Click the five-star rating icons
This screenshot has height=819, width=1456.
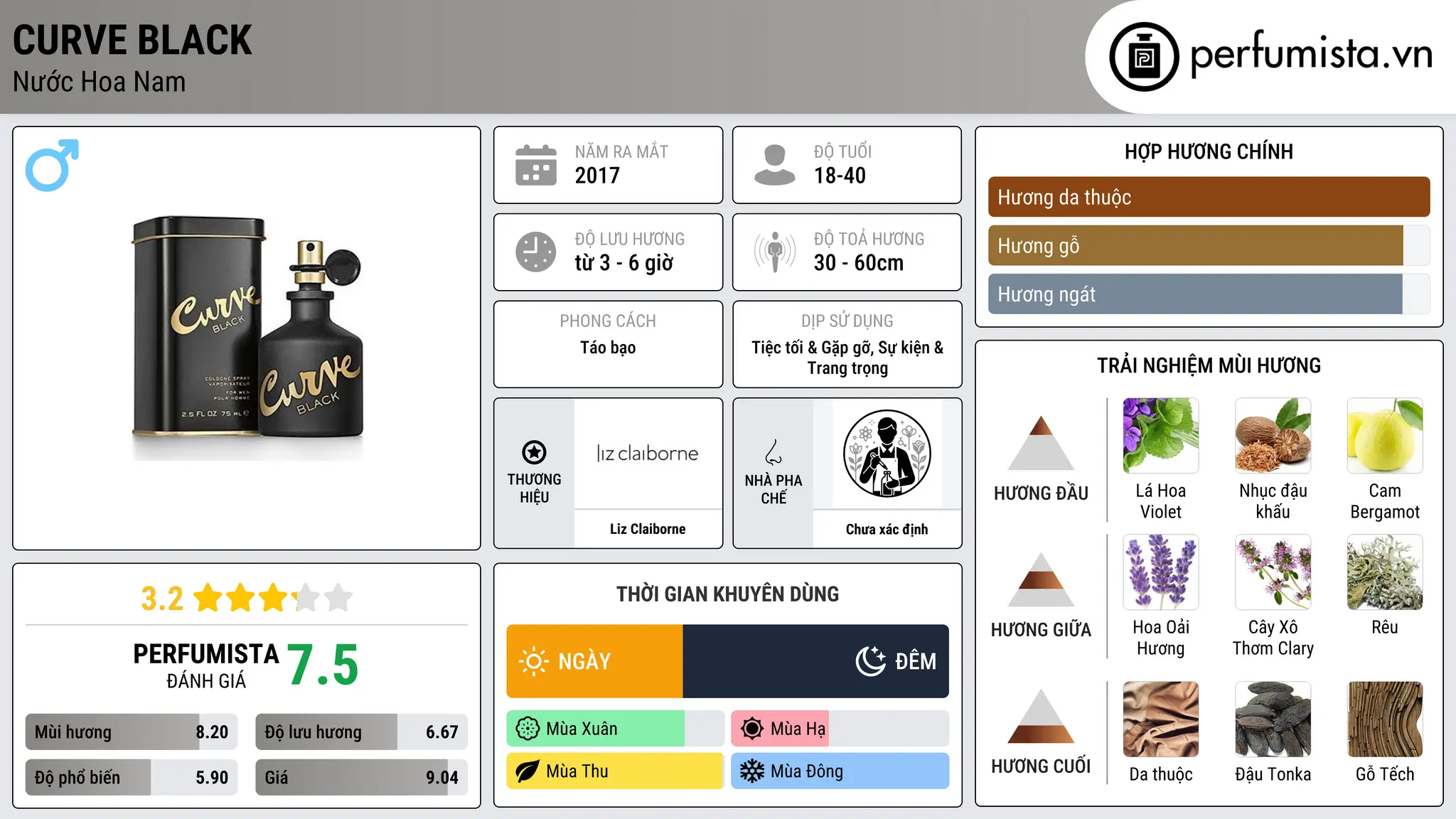pyautogui.click(x=273, y=598)
